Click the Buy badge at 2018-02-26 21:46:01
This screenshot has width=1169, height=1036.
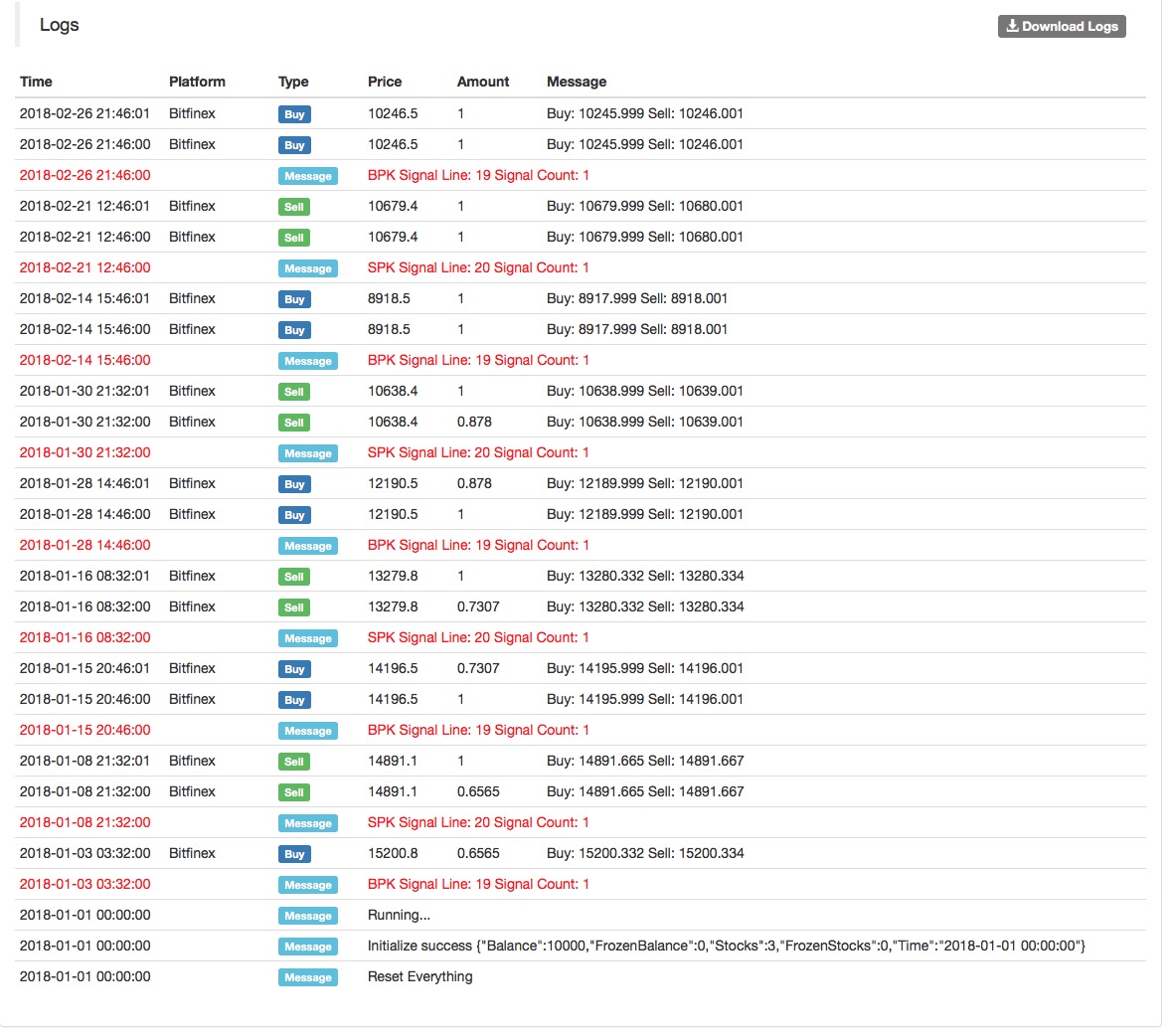point(294,114)
